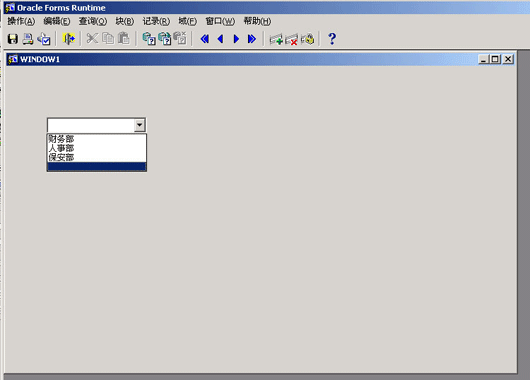Minimize the WINDOW1 window
Image resolution: width=530 pixels, height=380 pixels.
(484, 59)
